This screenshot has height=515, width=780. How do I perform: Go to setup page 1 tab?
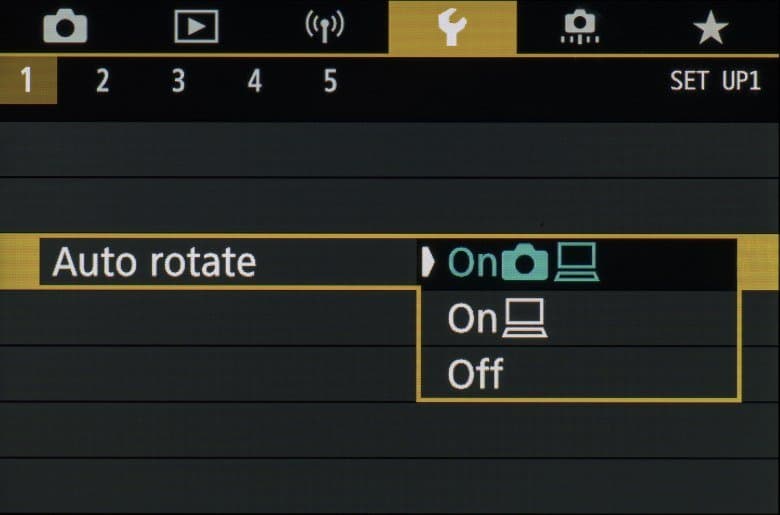pos(26,81)
